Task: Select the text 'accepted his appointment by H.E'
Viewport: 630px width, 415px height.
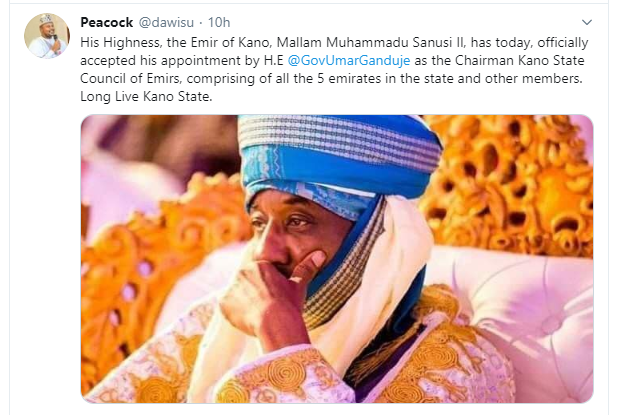Action: (x=182, y=61)
